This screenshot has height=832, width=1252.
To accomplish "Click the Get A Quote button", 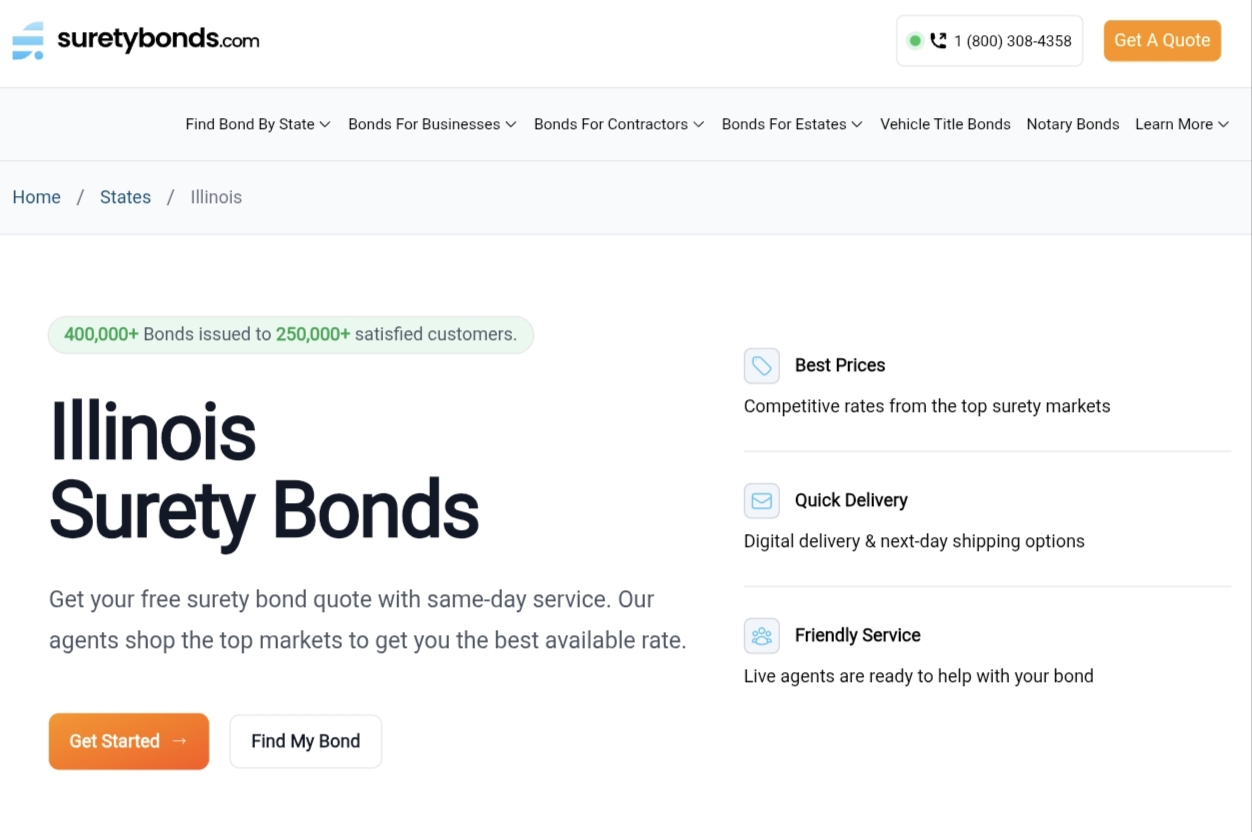I will [x=1162, y=41].
